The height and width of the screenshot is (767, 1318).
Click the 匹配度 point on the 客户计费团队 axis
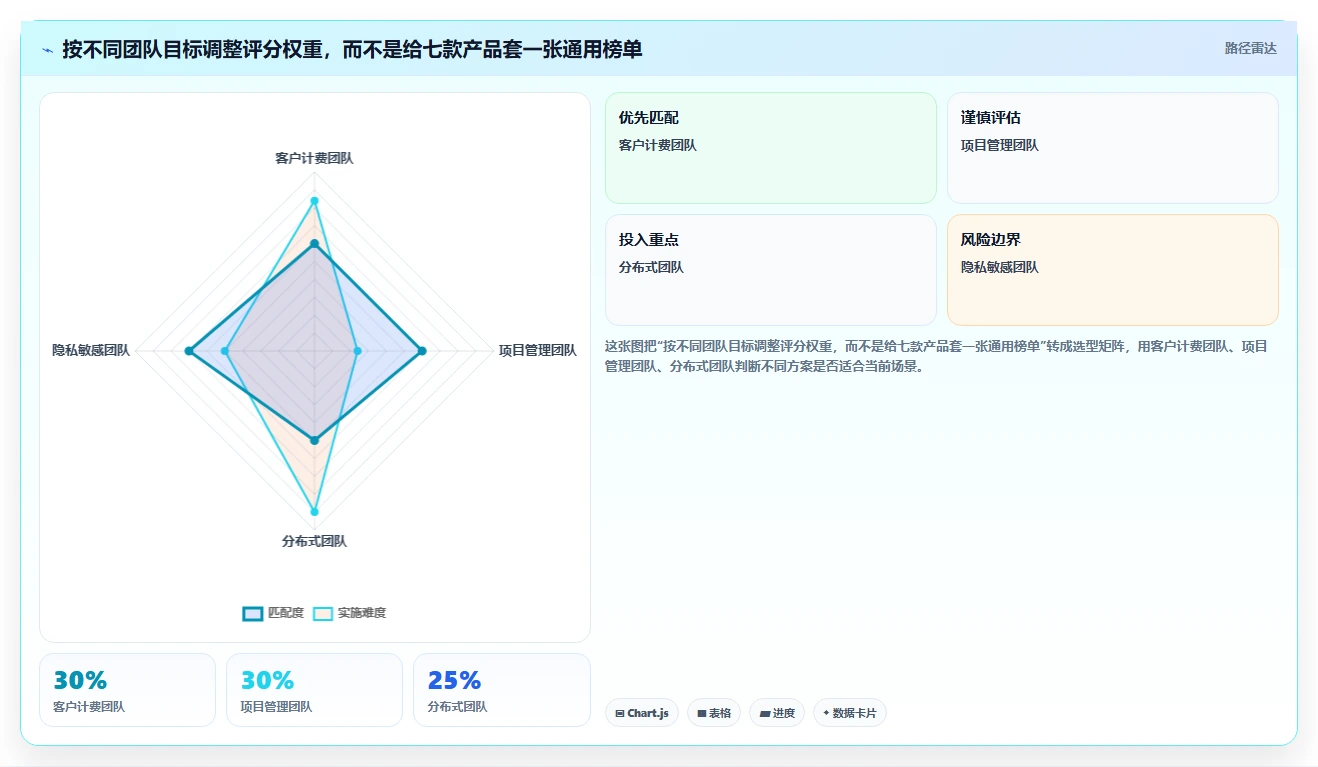[x=314, y=244]
